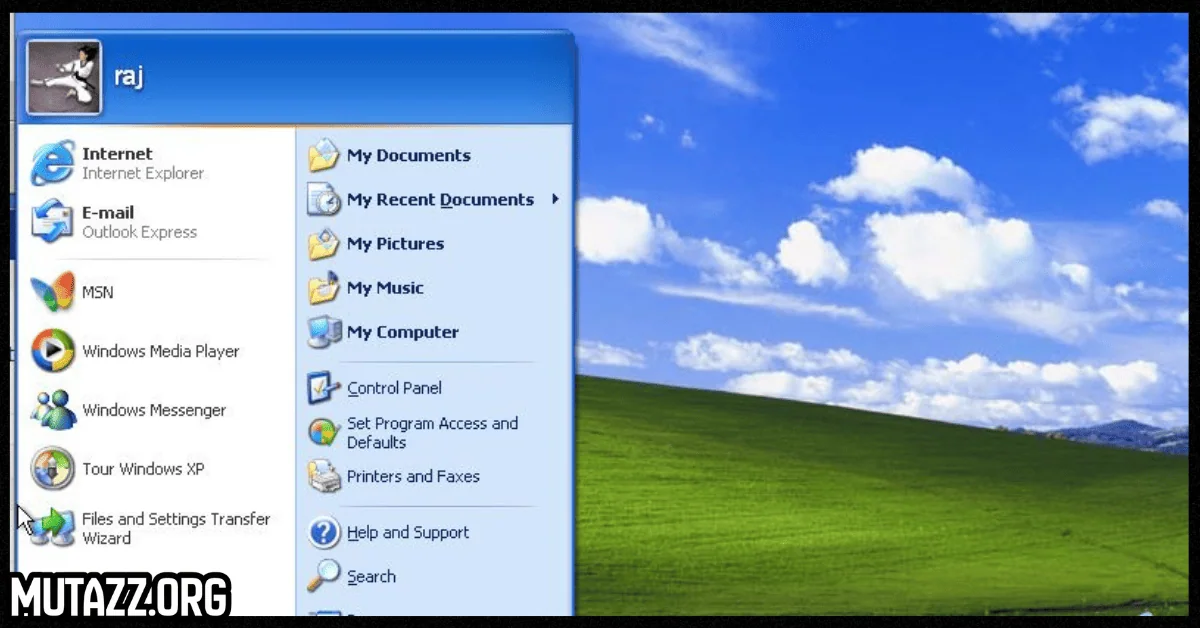Open the Printers and Faxes window
The height and width of the screenshot is (628, 1200).
click(414, 477)
